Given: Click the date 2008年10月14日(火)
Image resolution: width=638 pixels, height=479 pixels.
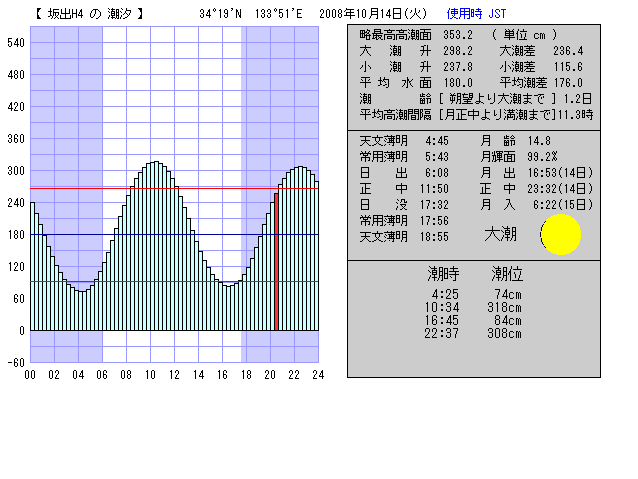Looking at the screenshot, I should 373,14.
